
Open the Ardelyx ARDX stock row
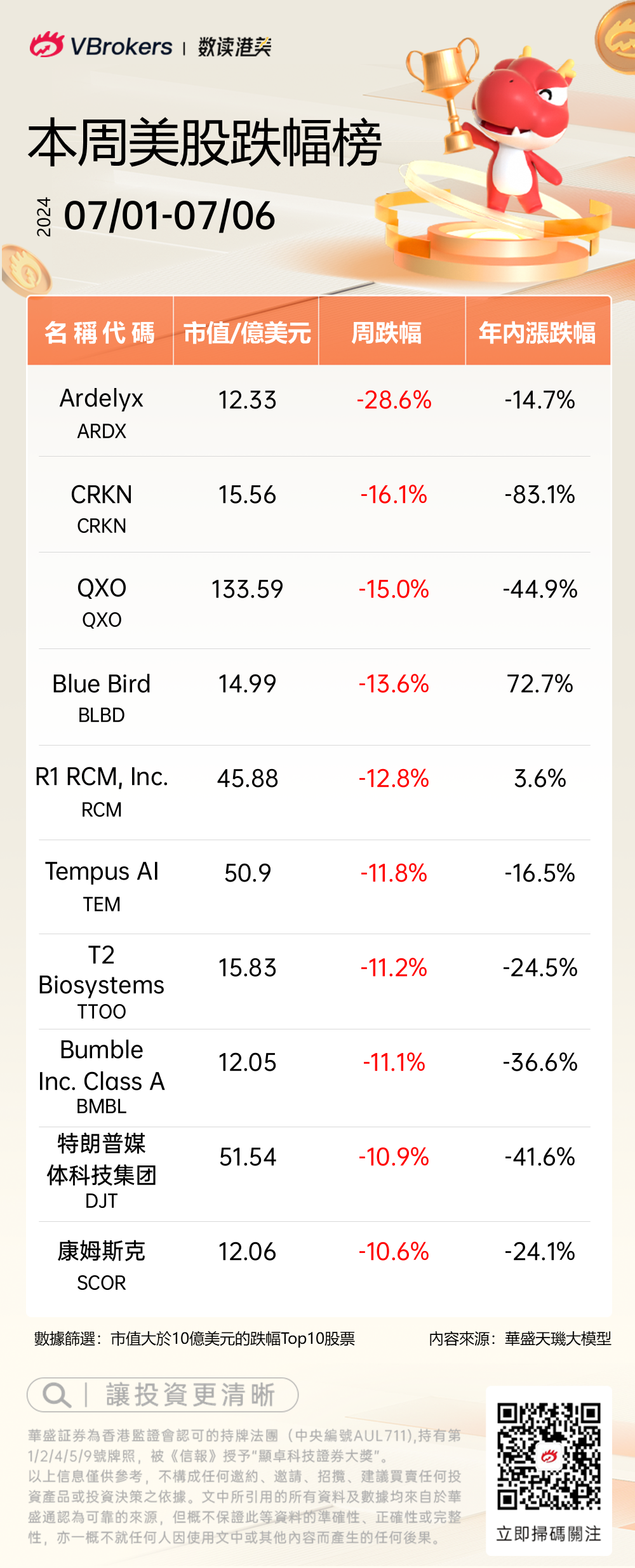[102, 412]
